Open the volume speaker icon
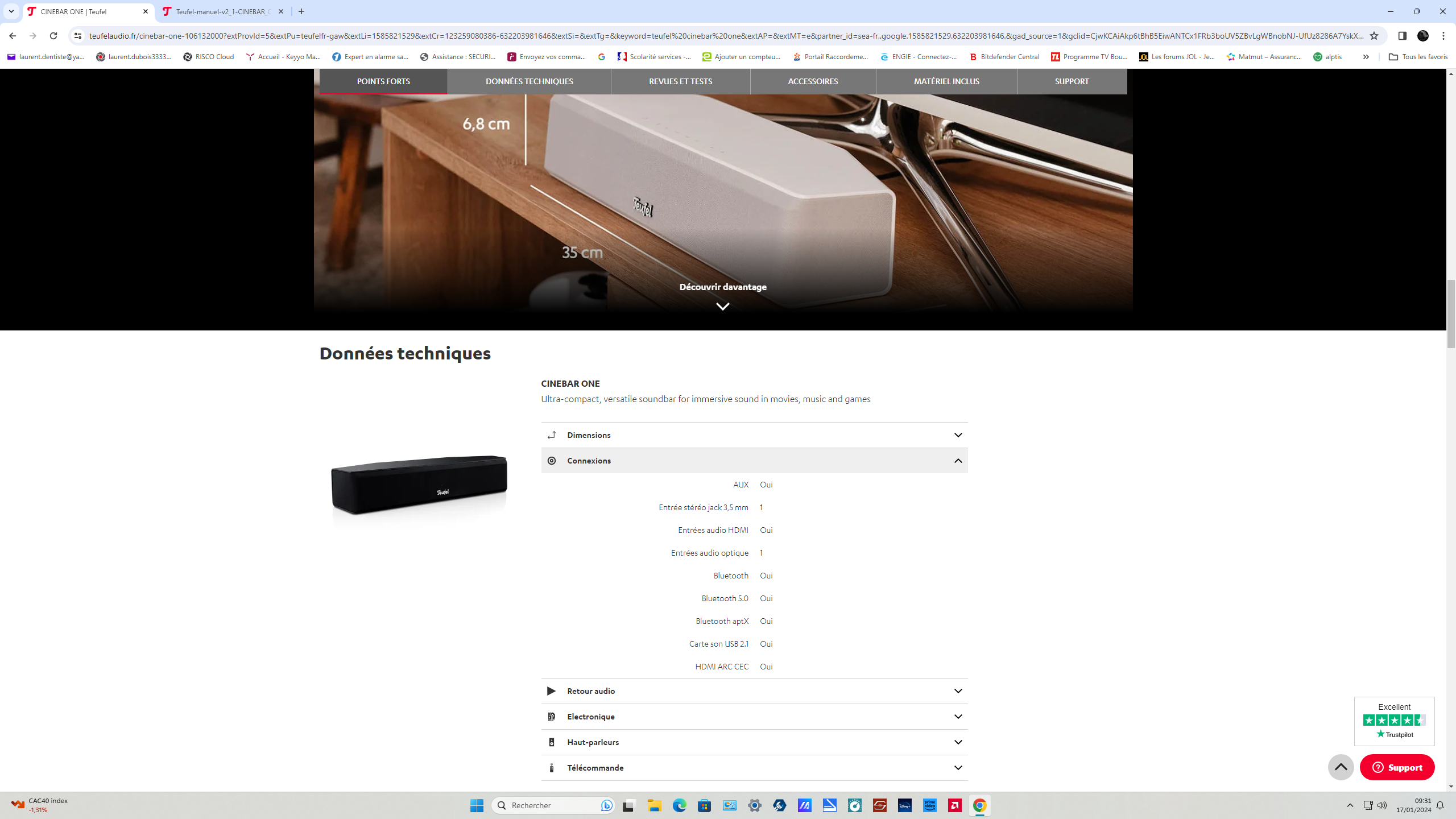This screenshot has height=819, width=1456. coord(1382,805)
